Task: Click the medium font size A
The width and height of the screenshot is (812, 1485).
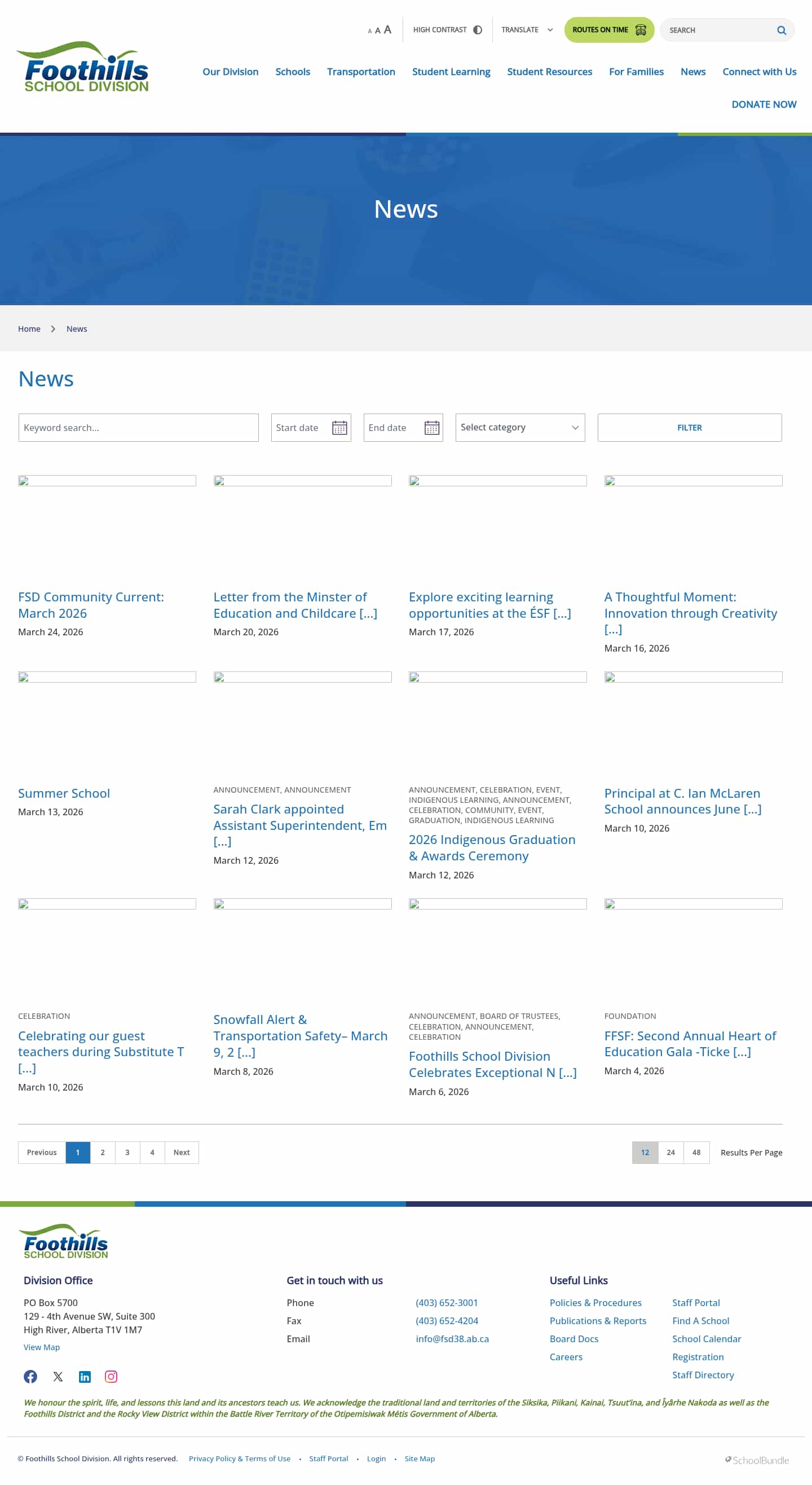Action: pos(377,30)
